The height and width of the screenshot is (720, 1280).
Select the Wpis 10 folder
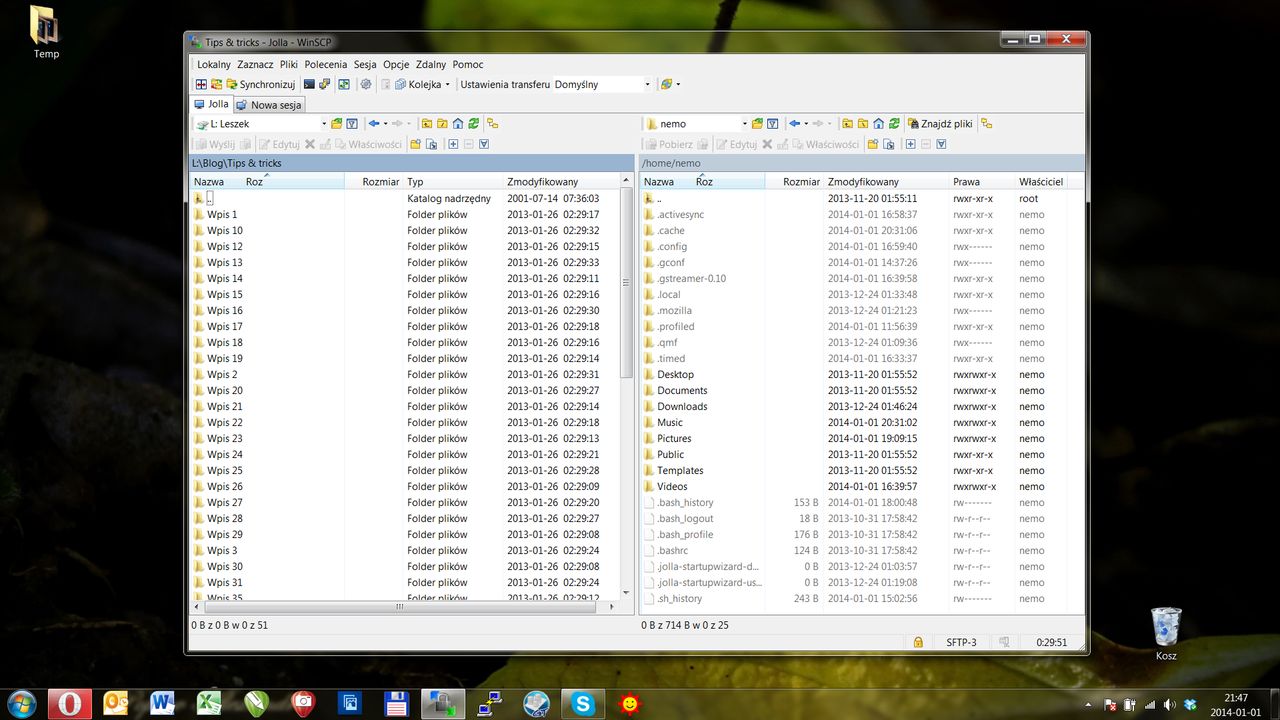coord(225,230)
